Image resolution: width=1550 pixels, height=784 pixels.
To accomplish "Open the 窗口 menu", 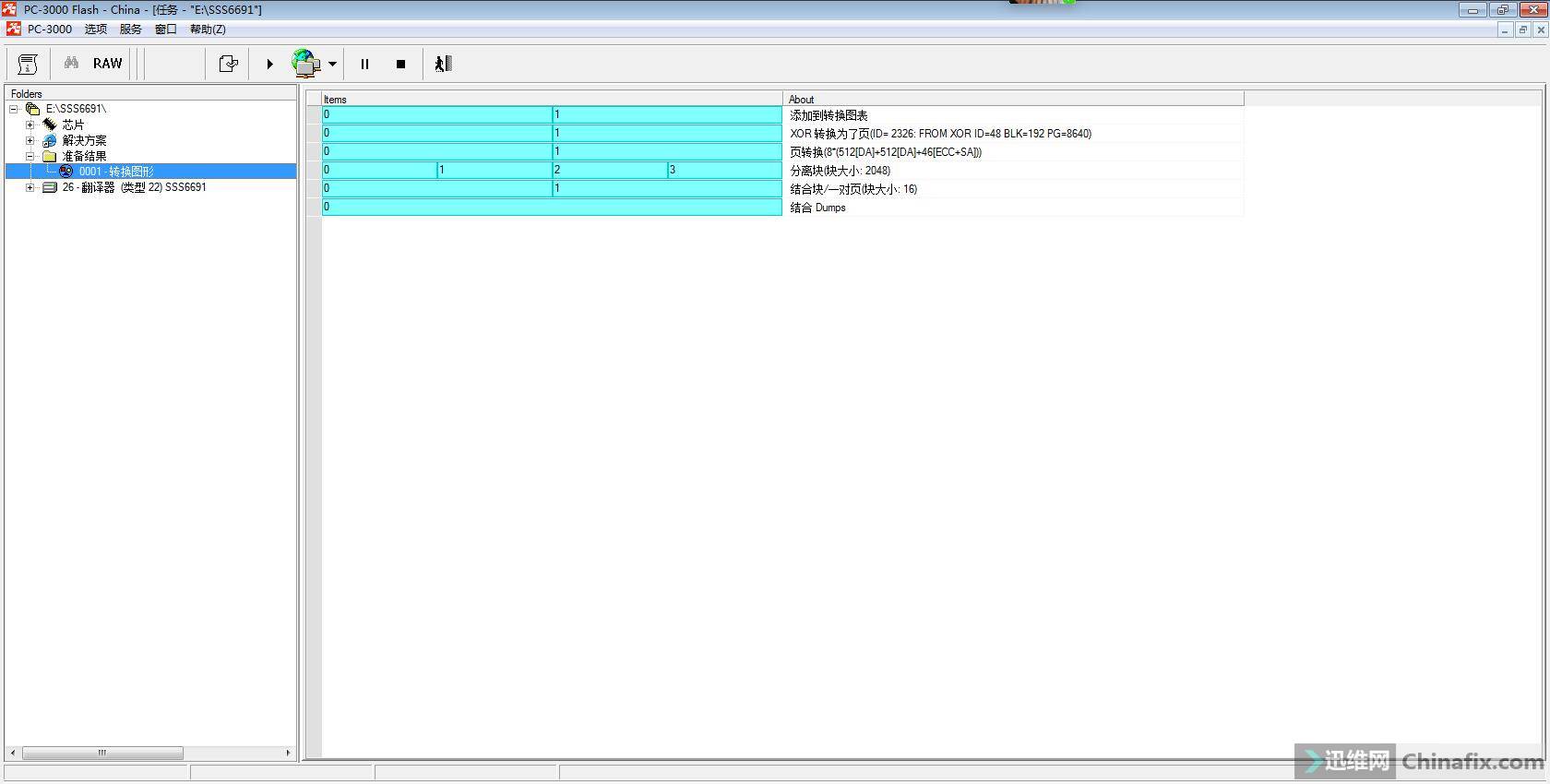I will (166, 30).
